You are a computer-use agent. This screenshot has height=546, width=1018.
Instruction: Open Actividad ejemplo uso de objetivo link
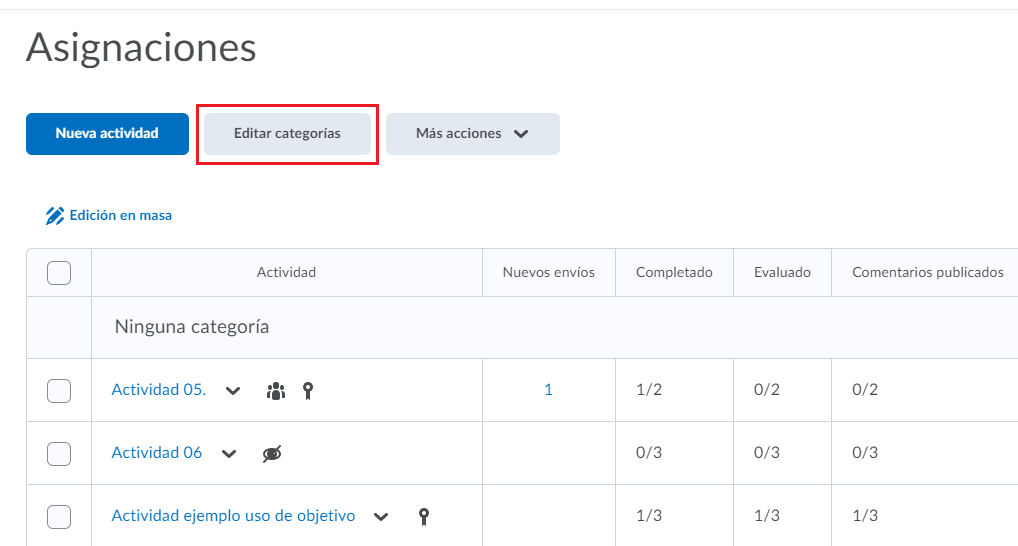tap(233, 515)
